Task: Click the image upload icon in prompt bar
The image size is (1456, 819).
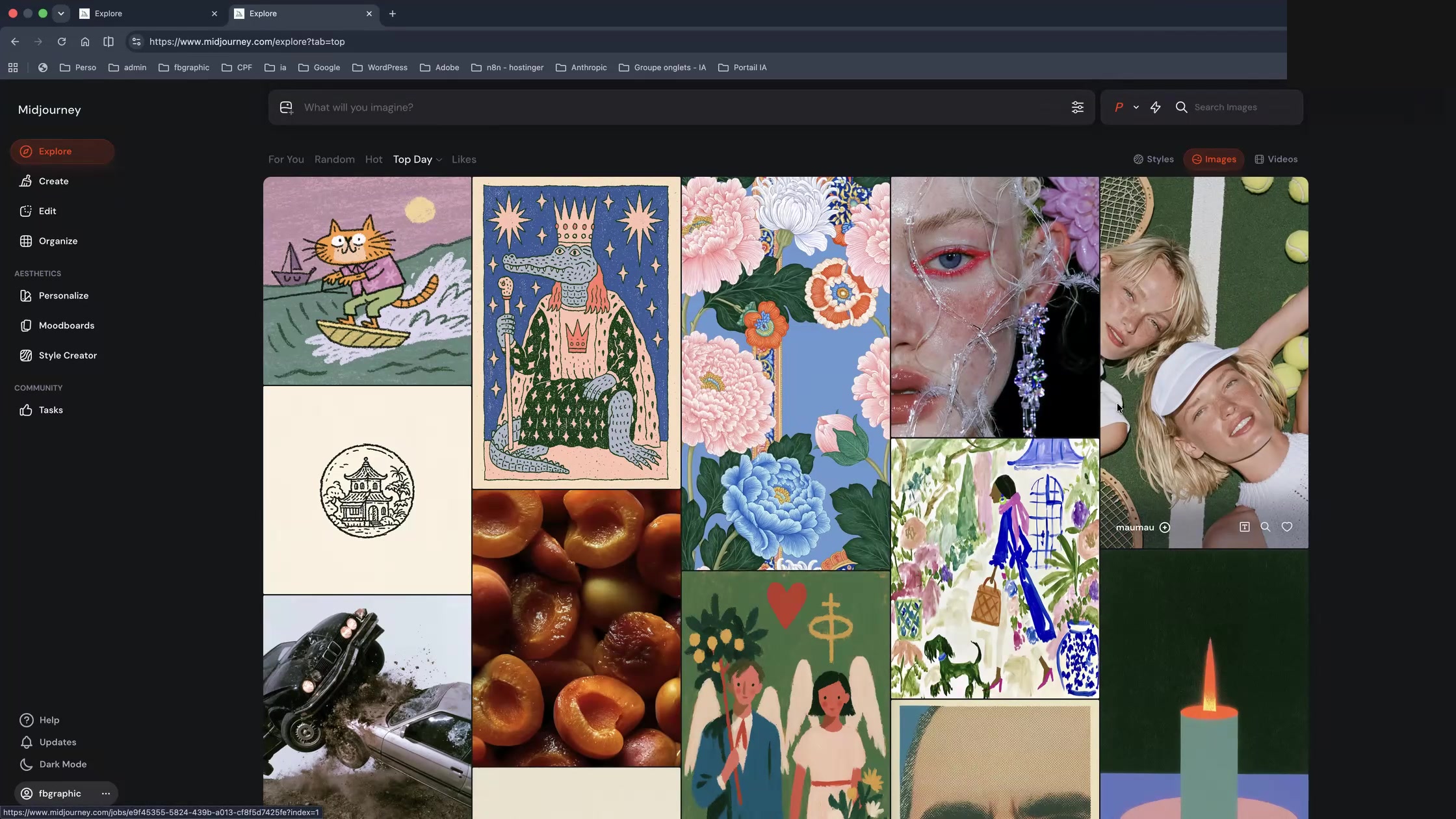Action: click(x=286, y=107)
